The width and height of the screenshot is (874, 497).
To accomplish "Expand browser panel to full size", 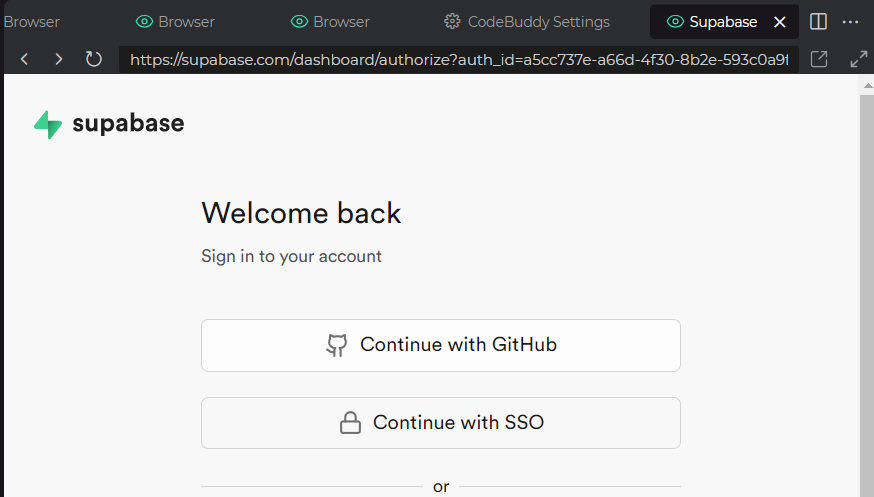I will [x=858, y=59].
